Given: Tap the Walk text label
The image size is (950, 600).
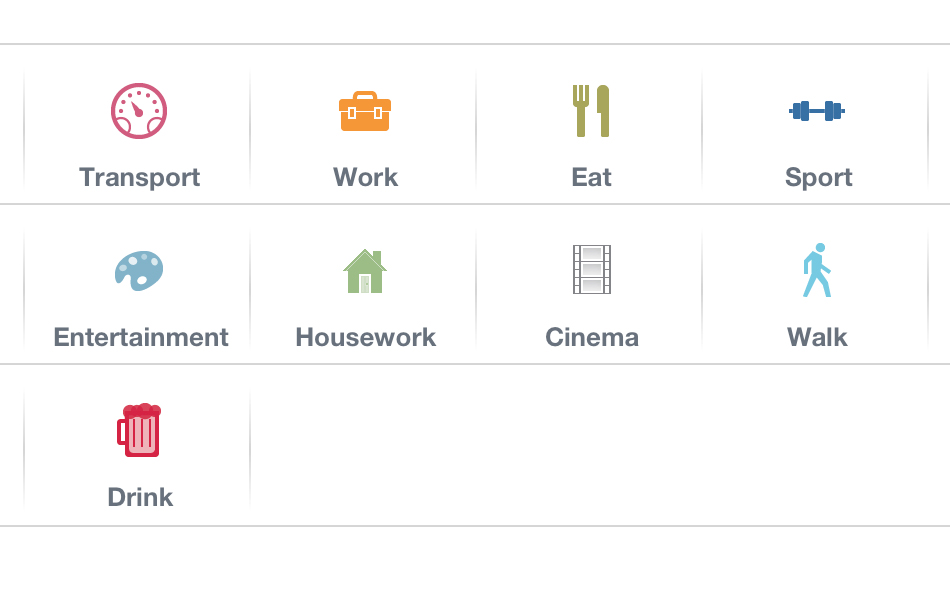Looking at the screenshot, I should coord(817,337).
